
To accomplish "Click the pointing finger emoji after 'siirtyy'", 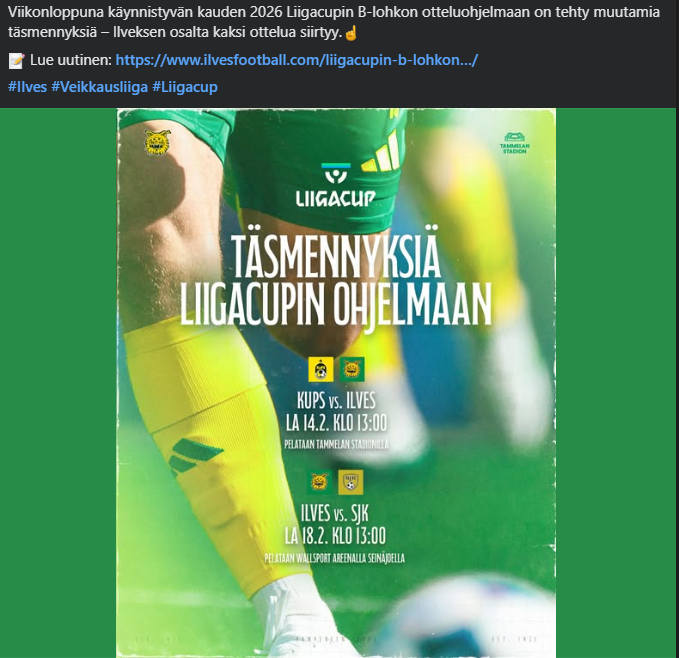I will coord(351,33).
